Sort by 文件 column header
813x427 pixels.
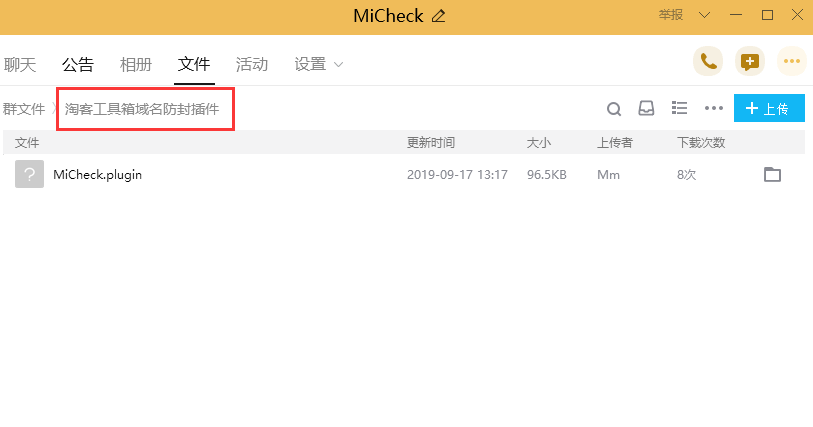[27, 143]
